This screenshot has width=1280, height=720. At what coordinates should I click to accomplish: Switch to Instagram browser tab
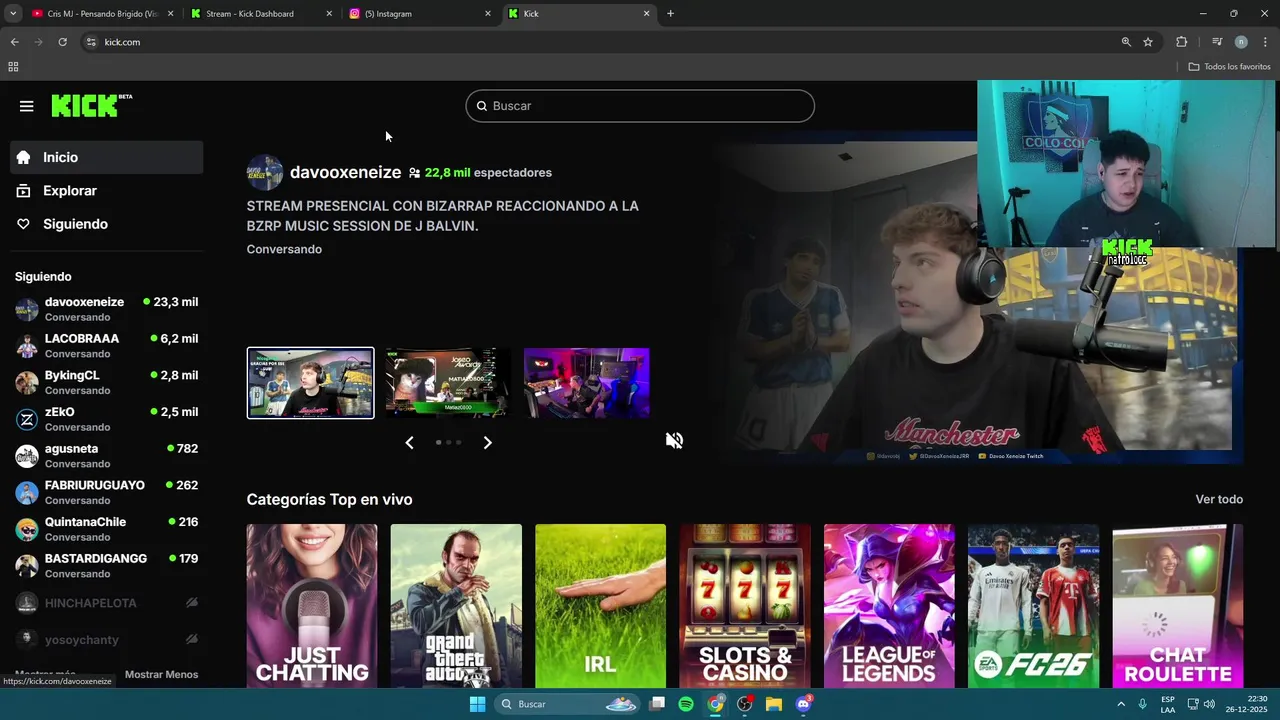pos(420,14)
